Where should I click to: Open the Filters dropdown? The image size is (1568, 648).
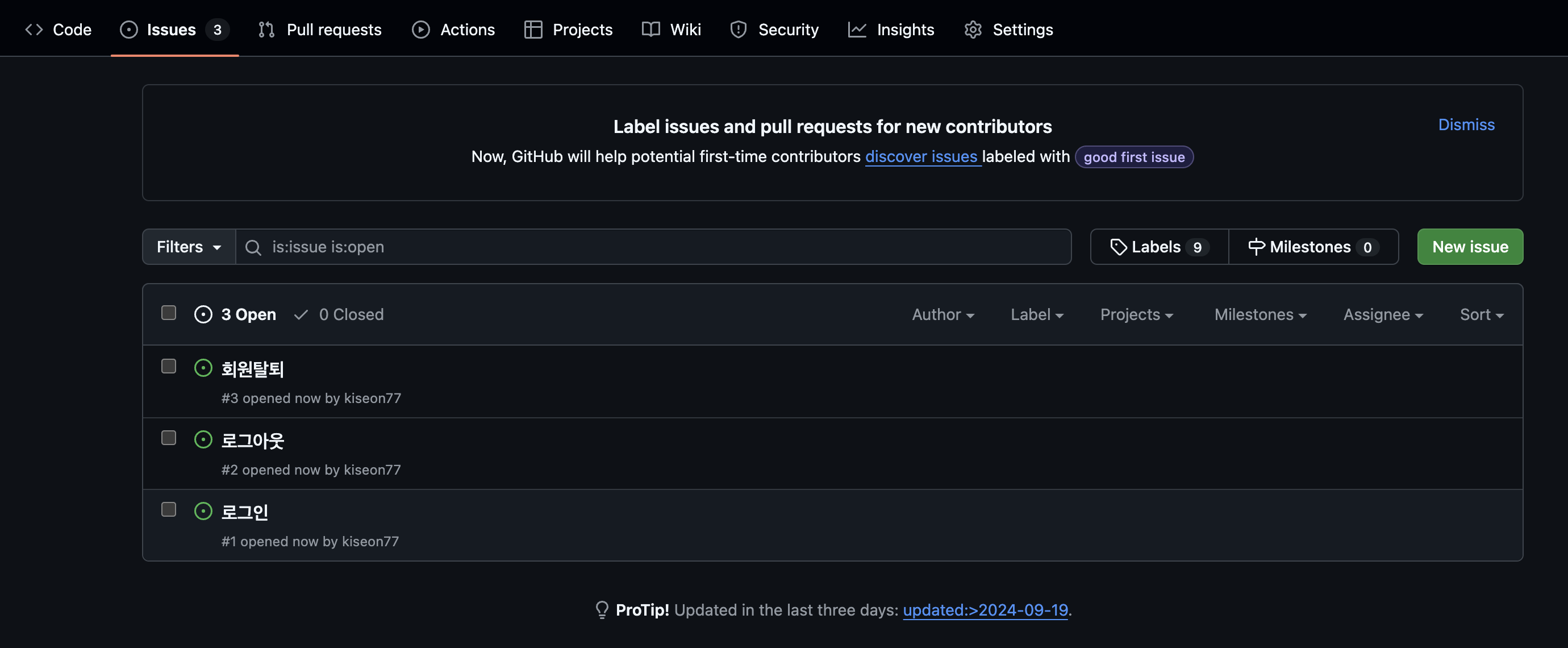189,247
